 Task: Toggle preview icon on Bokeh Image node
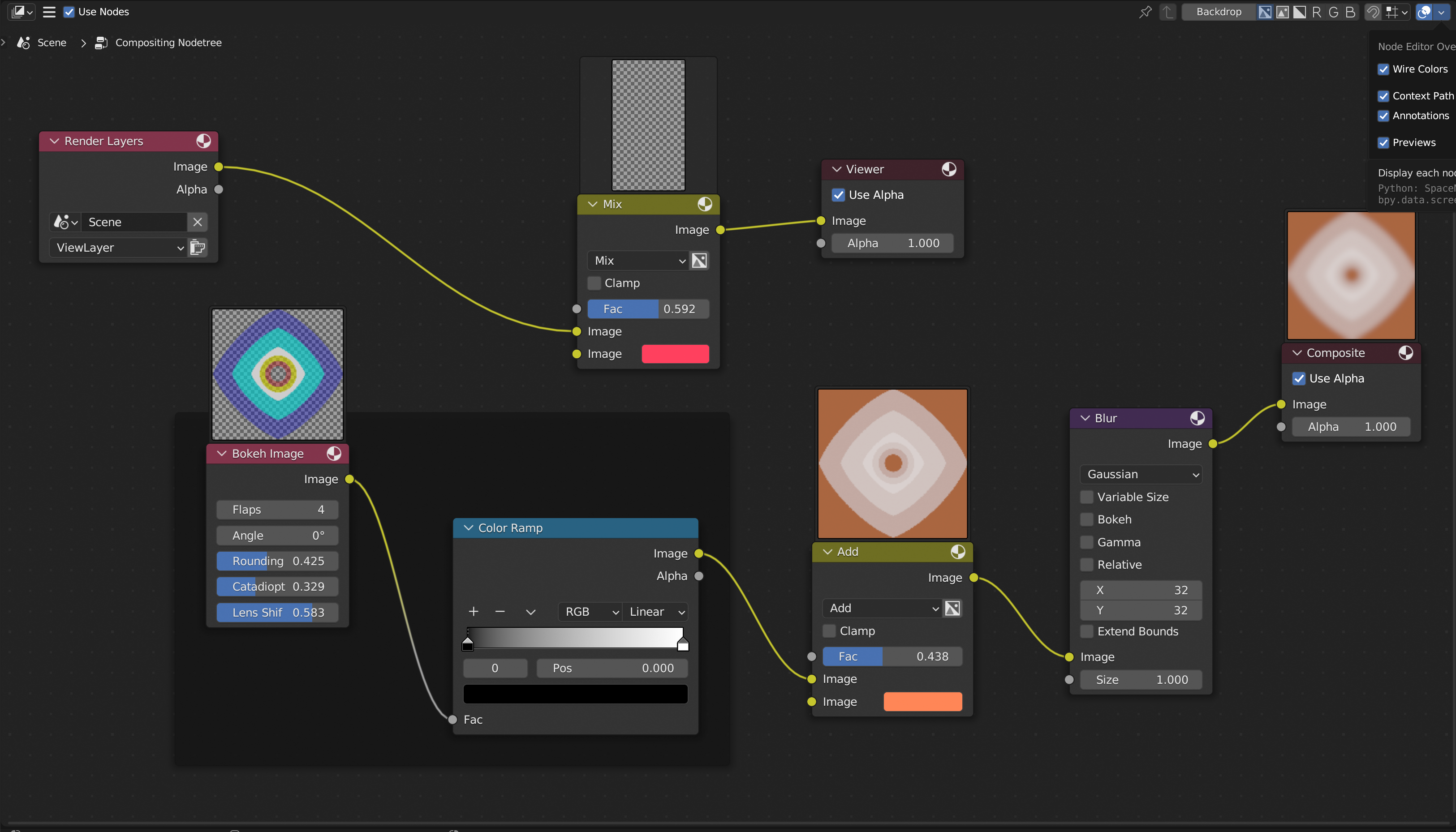coord(334,454)
